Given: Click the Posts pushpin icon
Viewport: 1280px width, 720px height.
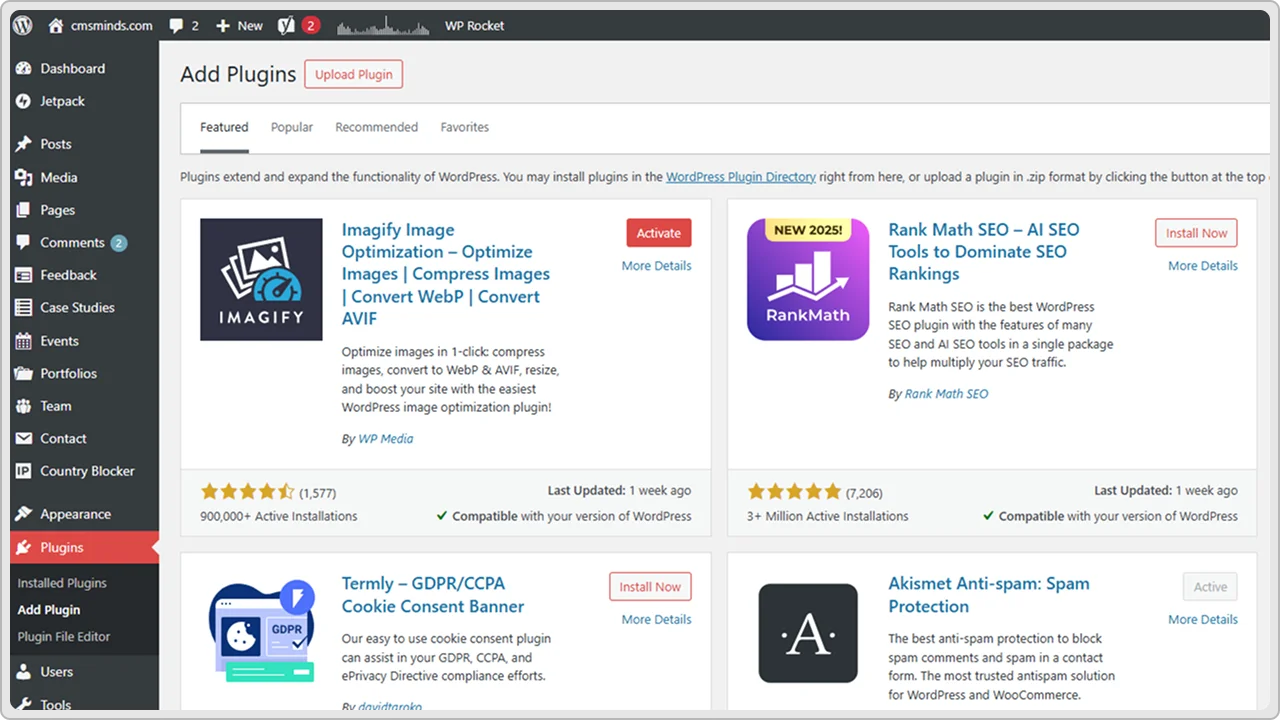Looking at the screenshot, I should coord(24,144).
